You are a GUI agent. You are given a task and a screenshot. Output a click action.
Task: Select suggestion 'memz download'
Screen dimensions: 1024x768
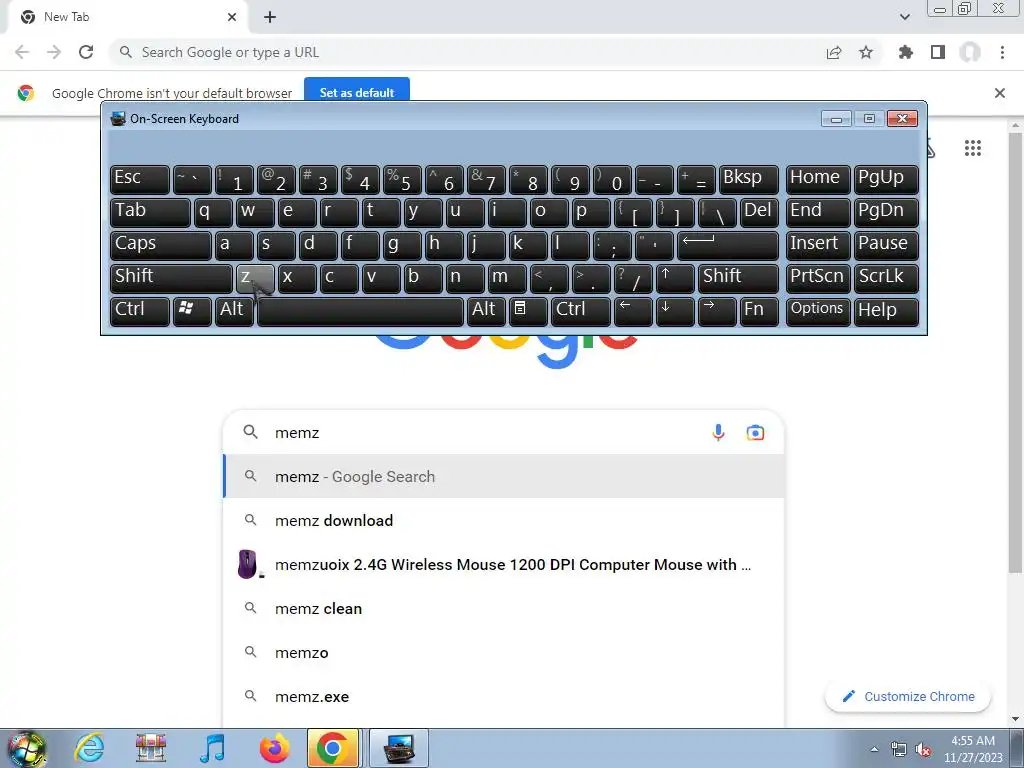(504, 520)
